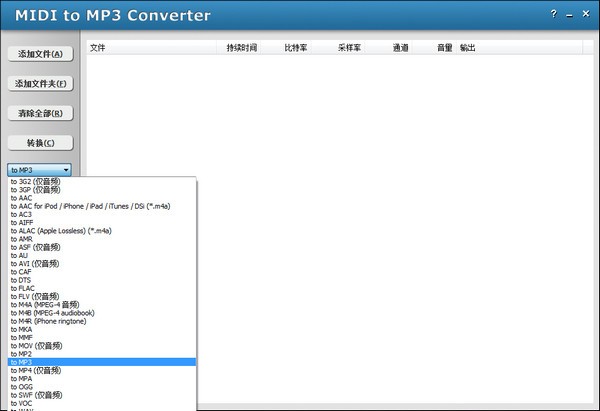Start conversion with 转换(C) button

coord(40,143)
